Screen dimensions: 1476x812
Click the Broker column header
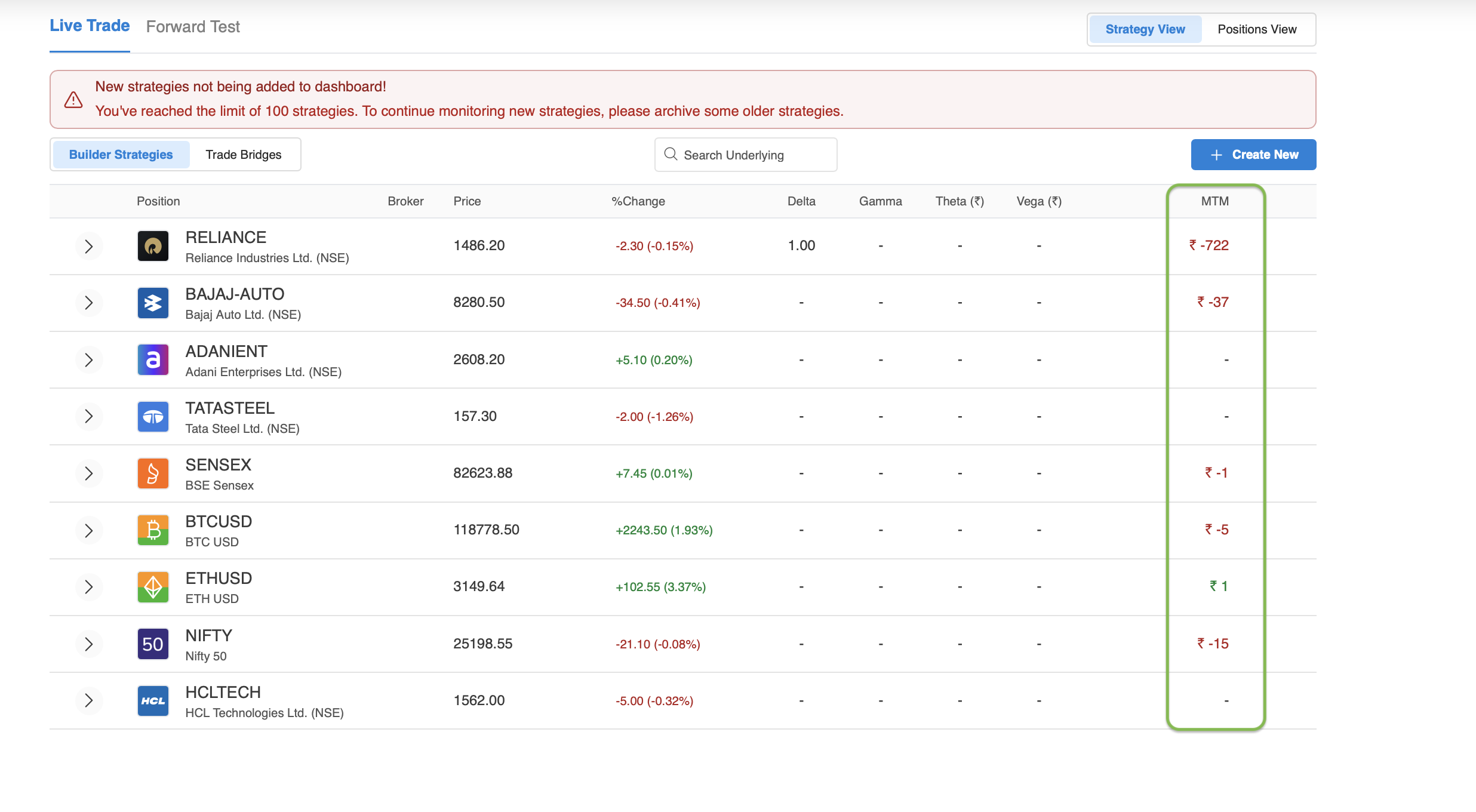(x=405, y=201)
